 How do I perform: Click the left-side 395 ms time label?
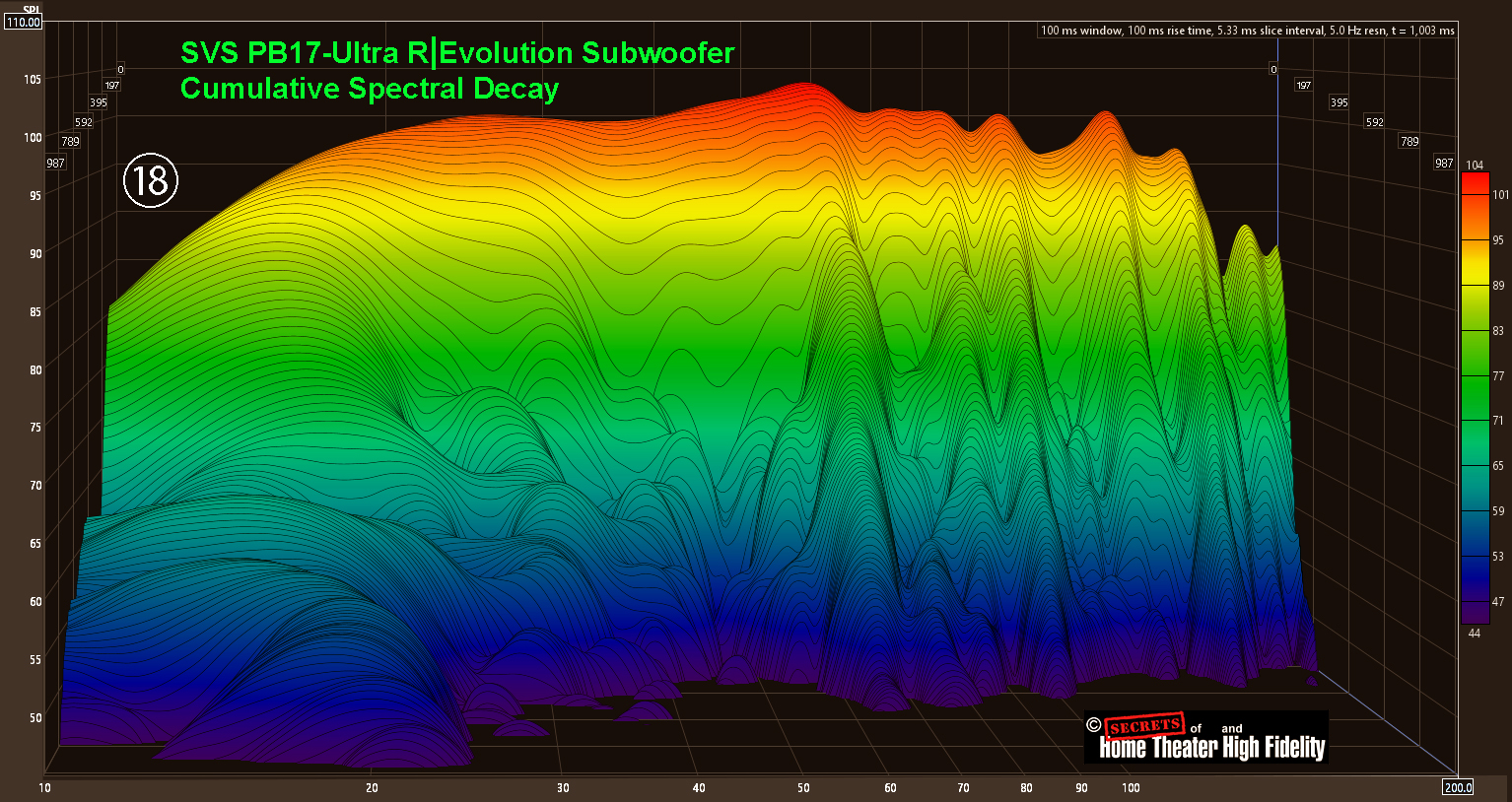[99, 102]
